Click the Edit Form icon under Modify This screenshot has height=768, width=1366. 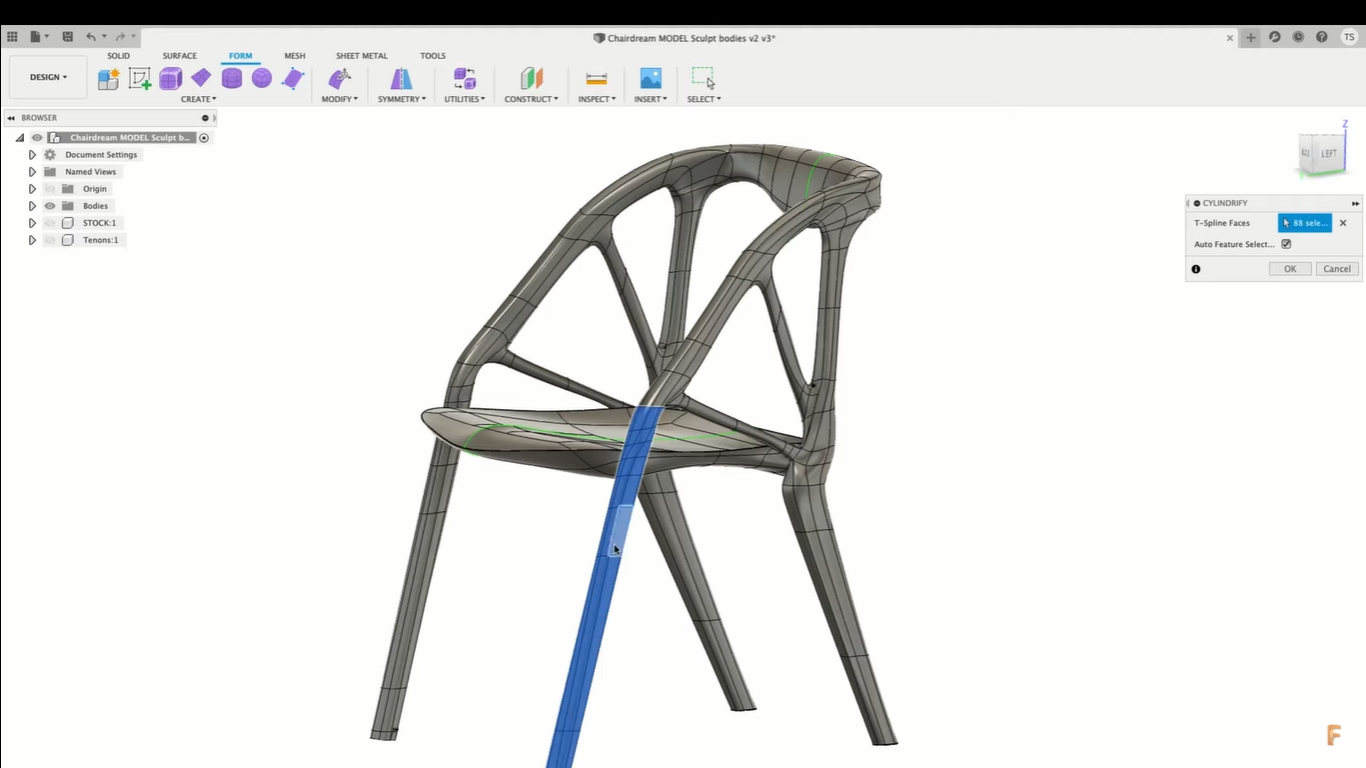click(x=339, y=78)
